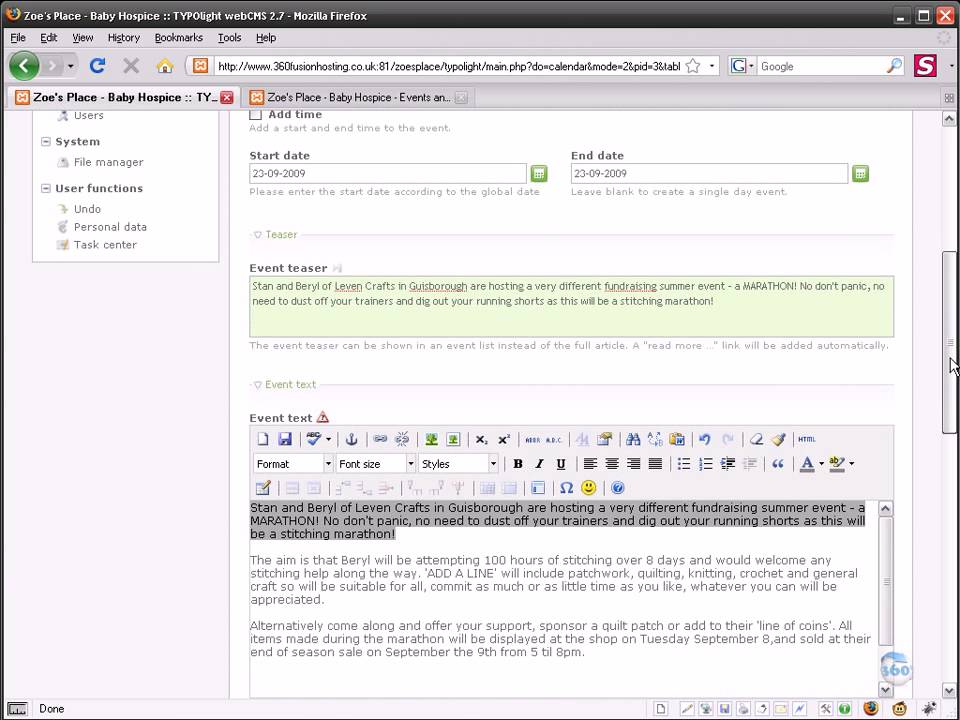The height and width of the screenshot is (720, 960).
Task: Insert an anchor with the anchor icon
Action: [351, 439]
